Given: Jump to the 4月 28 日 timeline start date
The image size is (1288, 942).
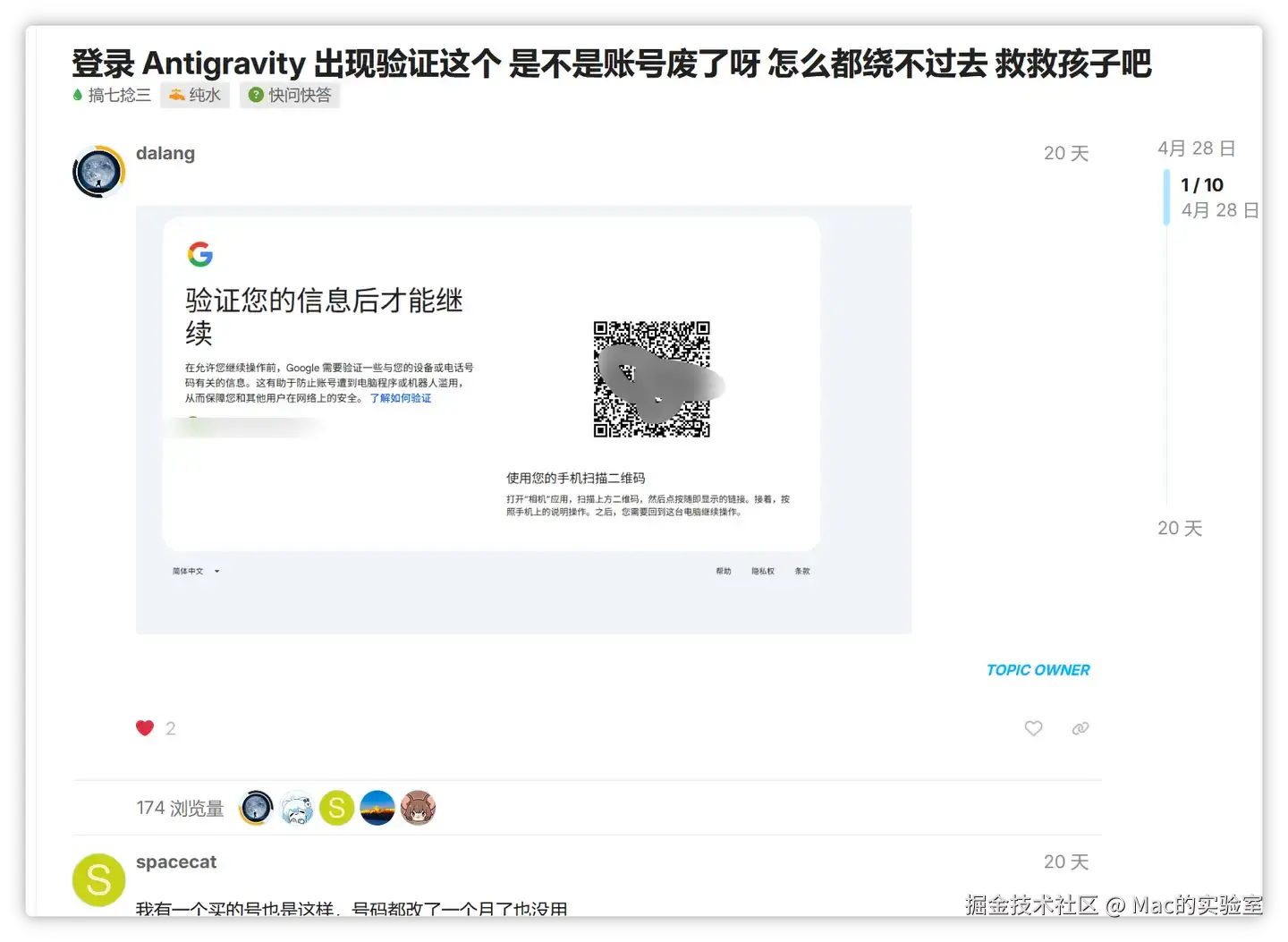Looking at the screenshot, I should (1197, 149).
